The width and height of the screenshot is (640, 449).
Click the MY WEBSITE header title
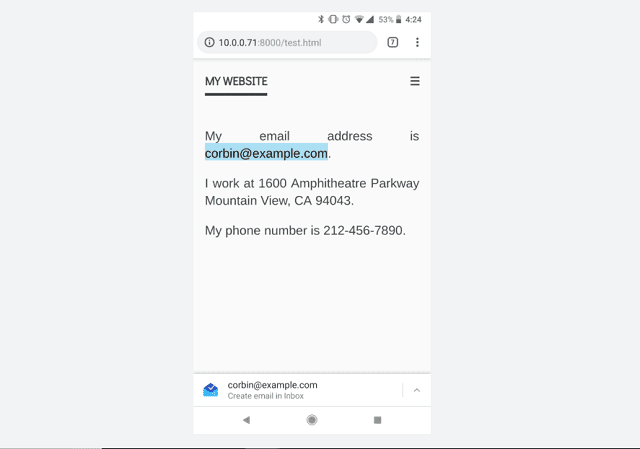pyautogui.click(x=236, y=81)
